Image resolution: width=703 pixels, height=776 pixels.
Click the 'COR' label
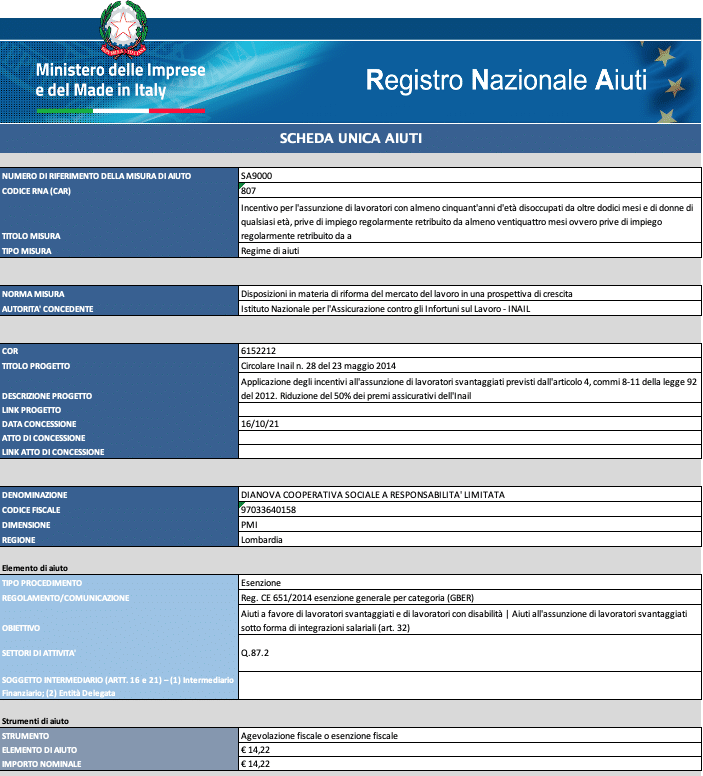[x=10, y=351]
